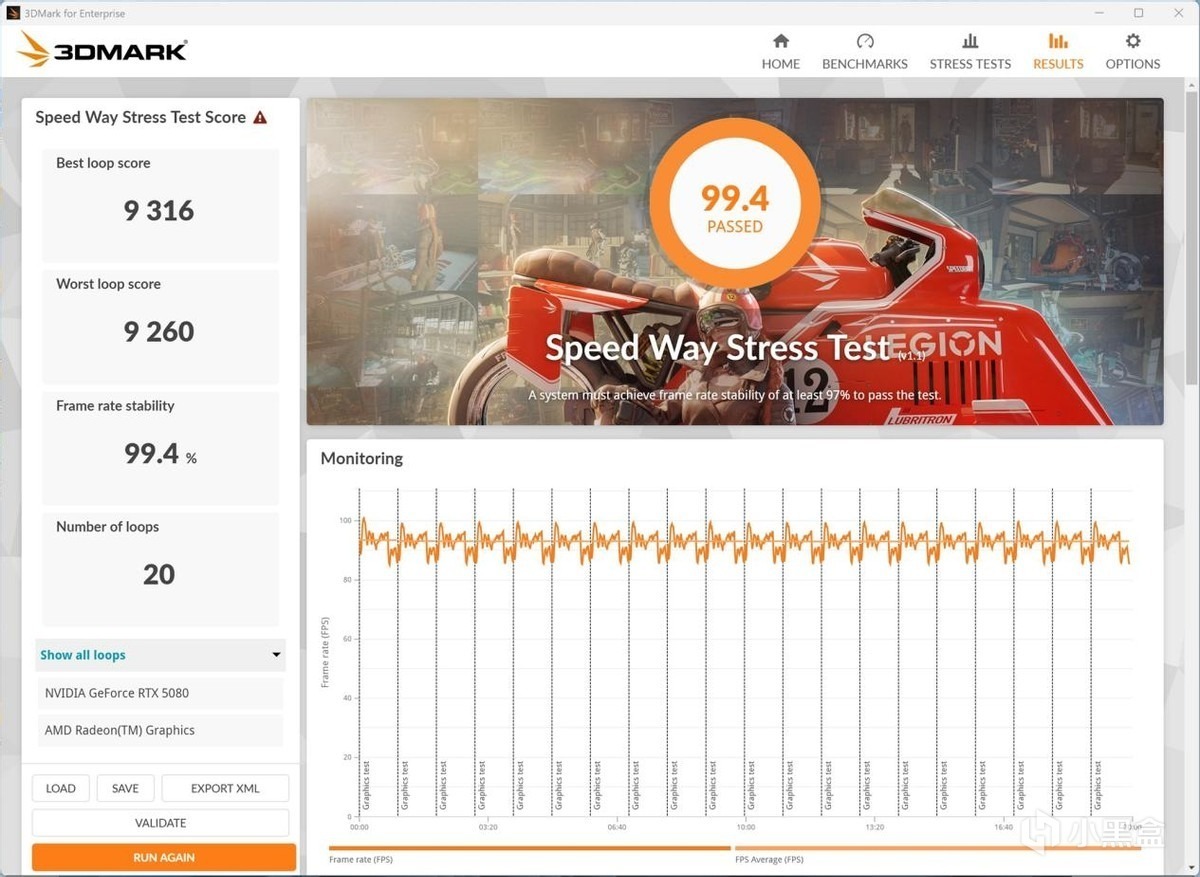Click the stress tests bar chart icon
Screen dimensions: 1200x877
point(970,41)
